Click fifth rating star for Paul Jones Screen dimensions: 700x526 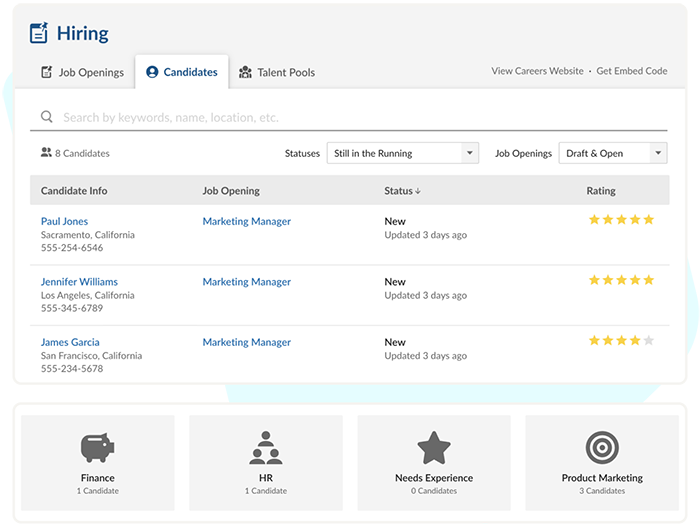pos(649,219)
